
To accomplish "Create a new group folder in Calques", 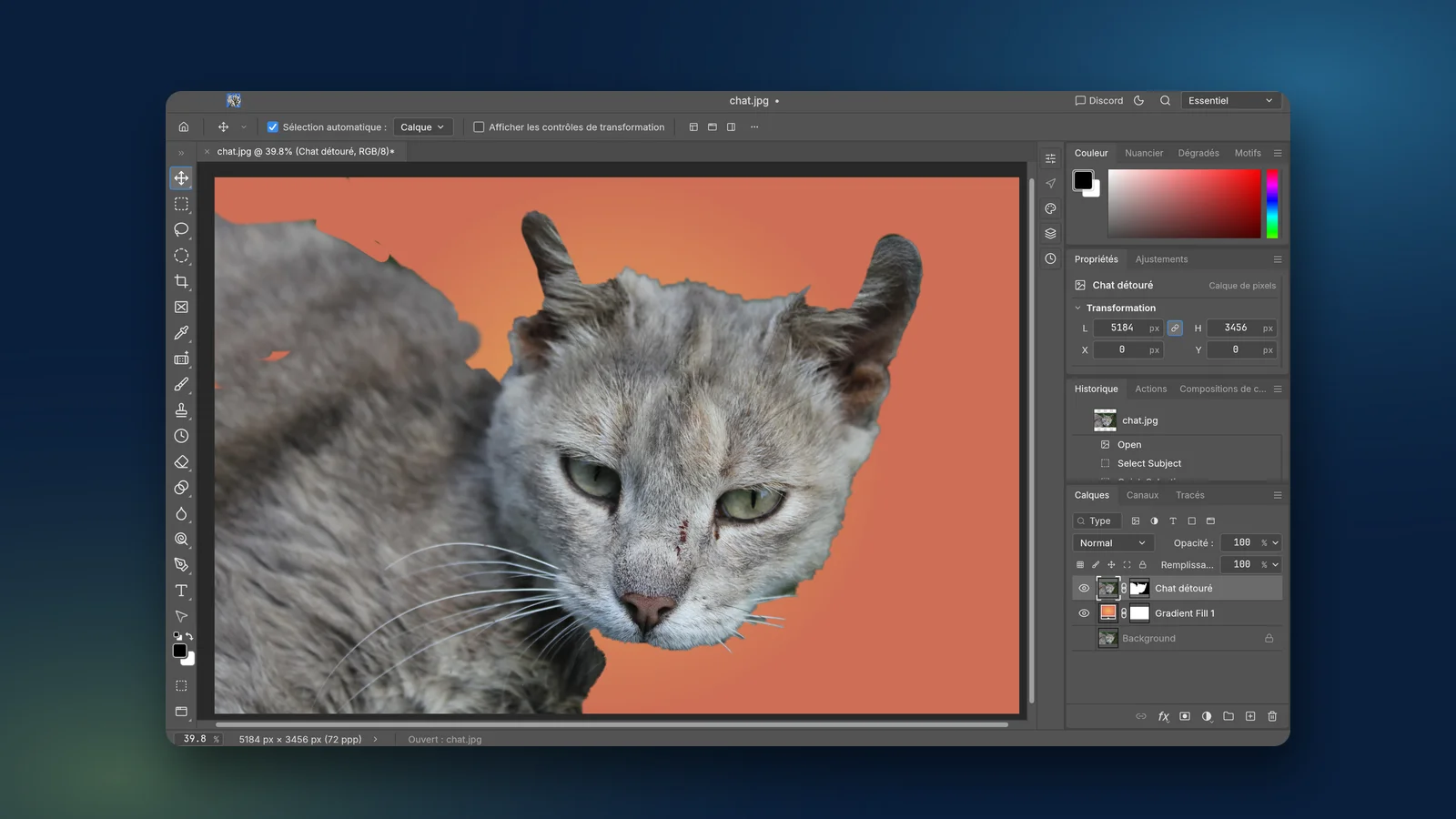I will (1228, 716).
